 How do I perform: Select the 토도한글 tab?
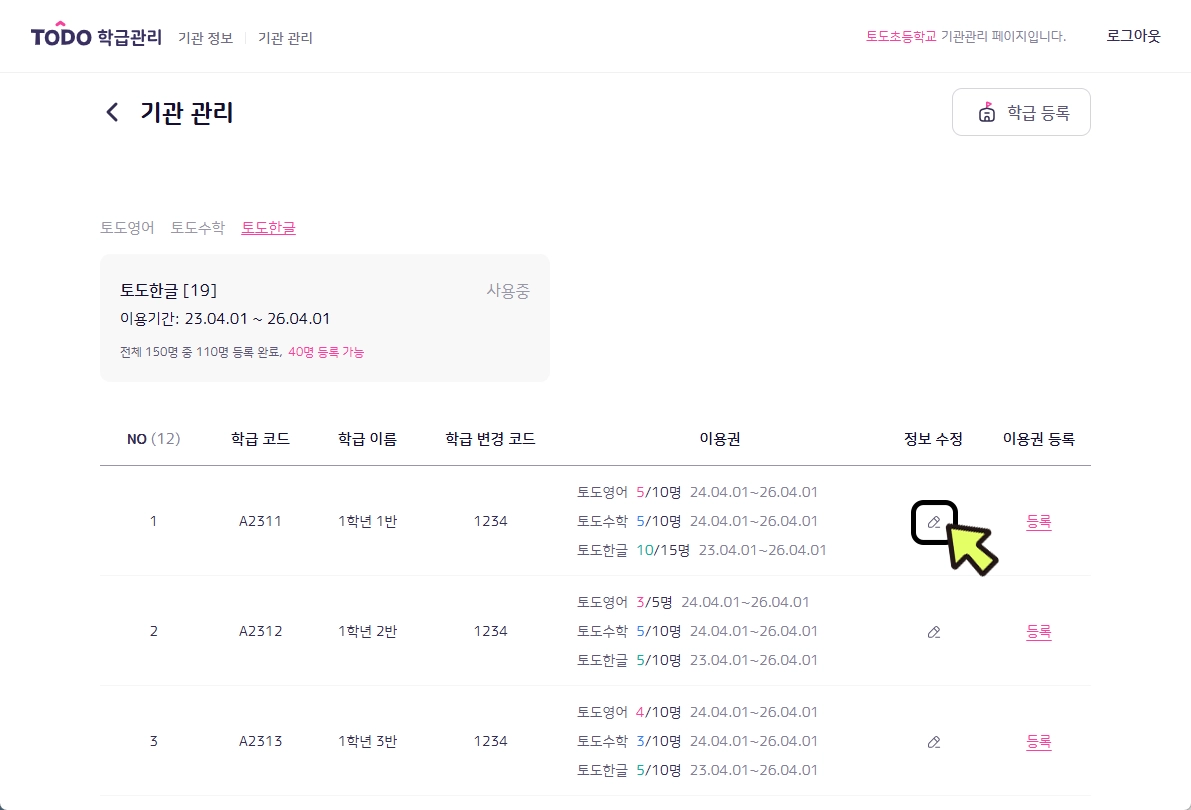(268, 228)
